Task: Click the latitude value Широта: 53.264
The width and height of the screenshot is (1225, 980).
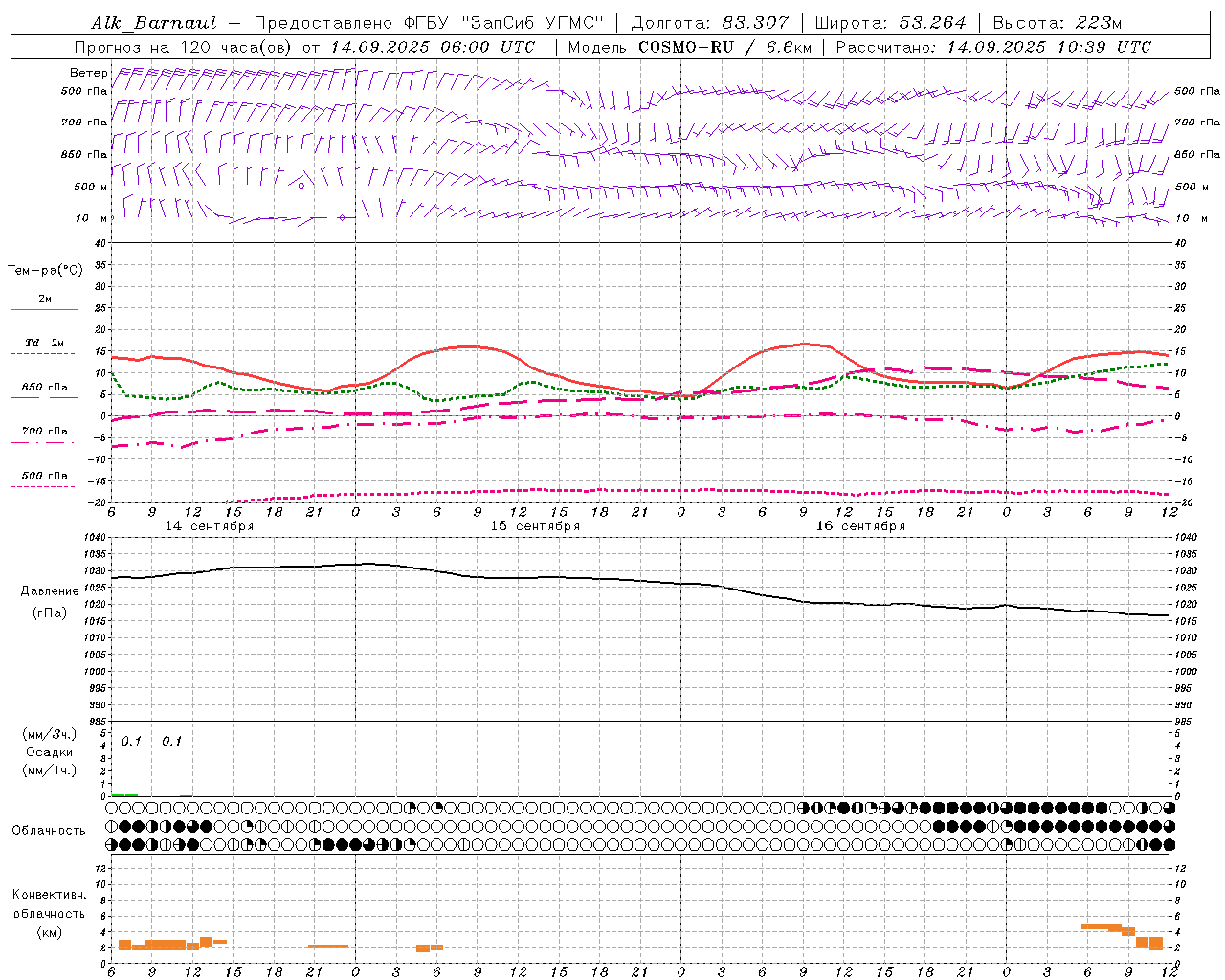Action: (891, 23)
